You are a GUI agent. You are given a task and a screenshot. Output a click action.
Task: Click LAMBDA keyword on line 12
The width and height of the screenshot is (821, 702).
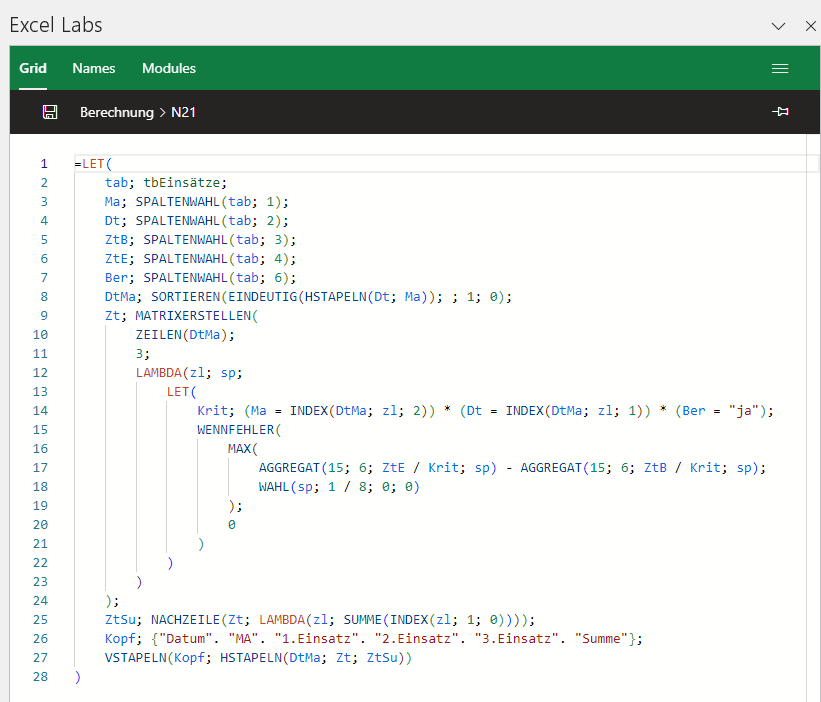point(158,373)
